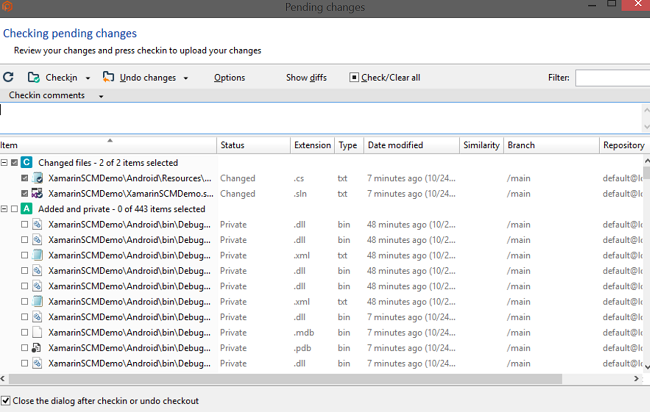Expand the Checkin comments dropdown
This screenshot has height=412, width=650.
tap(101, 96)
